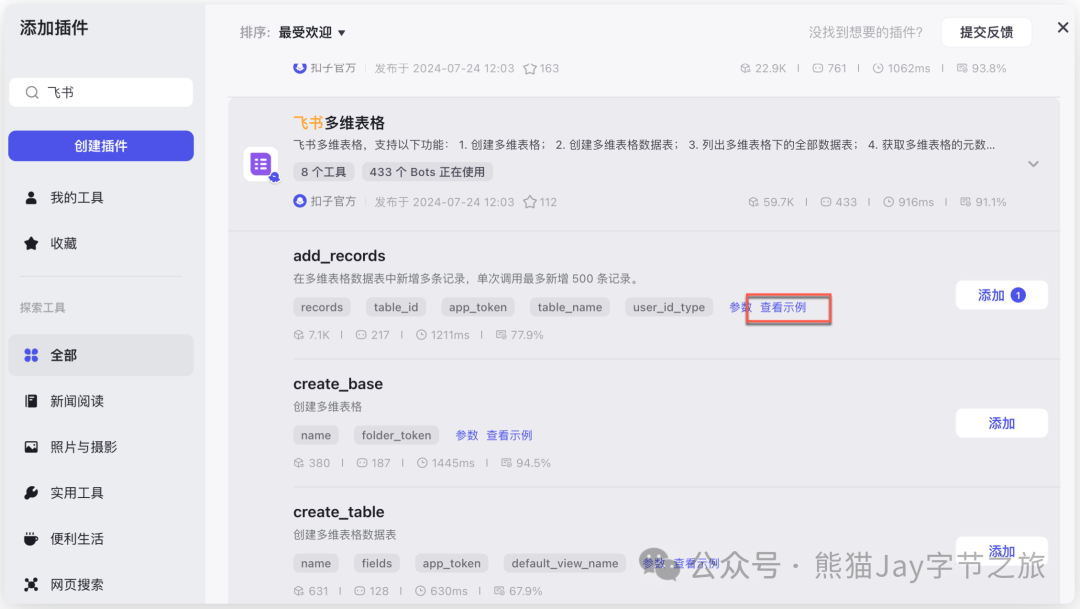Click the 7.1K usage icon for add_records
Screen dimensions: 1080x609
(x=299, y=335)
